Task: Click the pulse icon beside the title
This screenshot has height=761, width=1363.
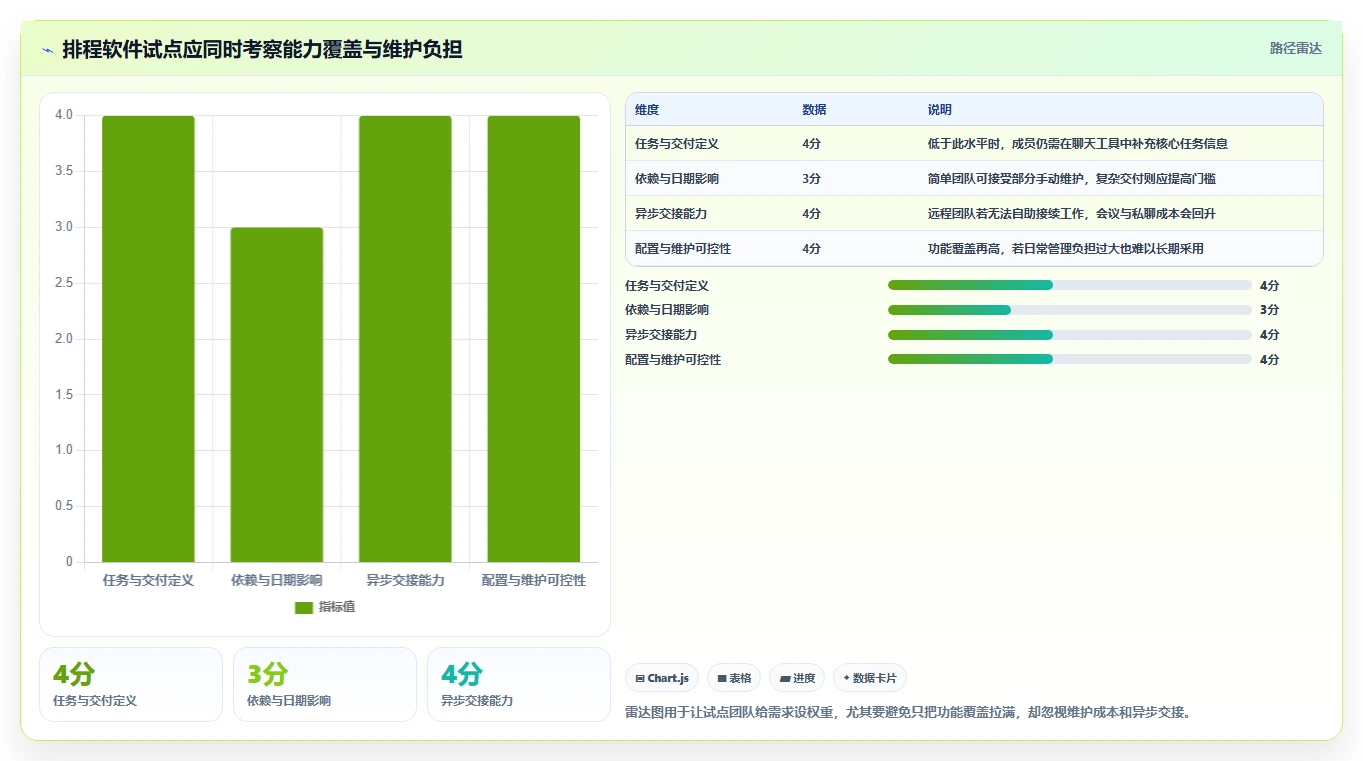Action: click(48, 50)
